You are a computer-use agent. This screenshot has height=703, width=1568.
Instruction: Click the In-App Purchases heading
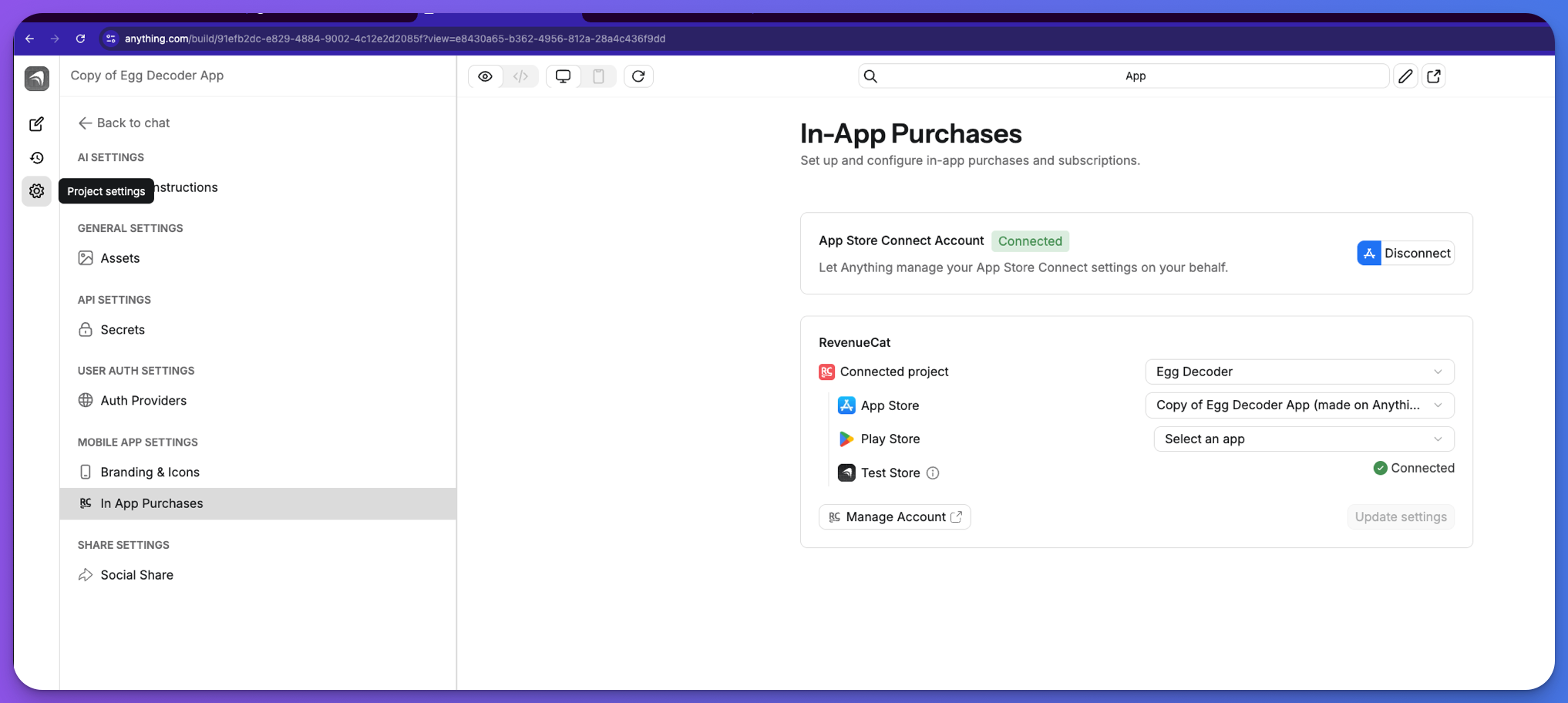[910, 134]
